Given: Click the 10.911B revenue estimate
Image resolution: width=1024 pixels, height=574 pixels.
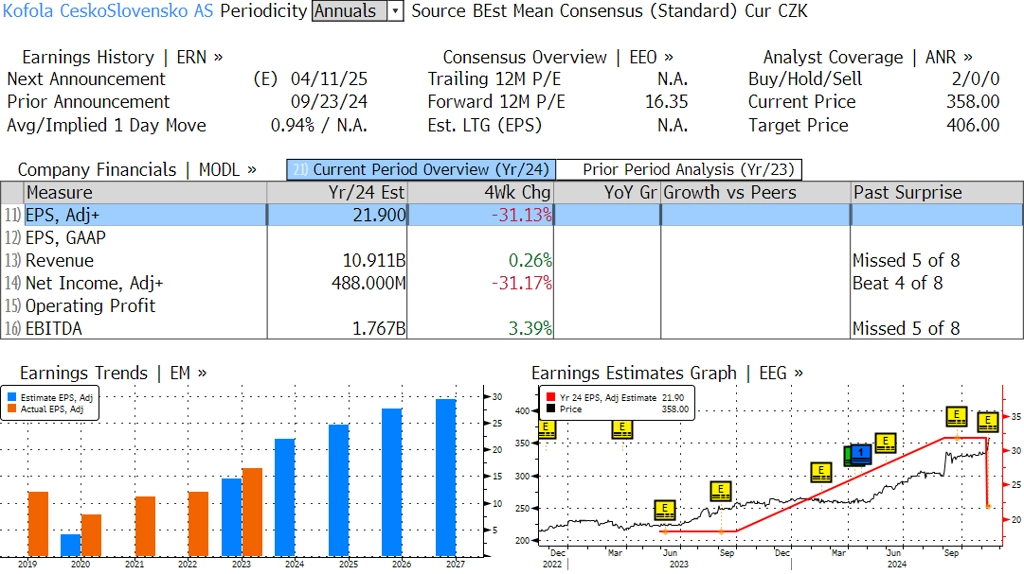Looking at the screenshot, I should pos(374,261).
